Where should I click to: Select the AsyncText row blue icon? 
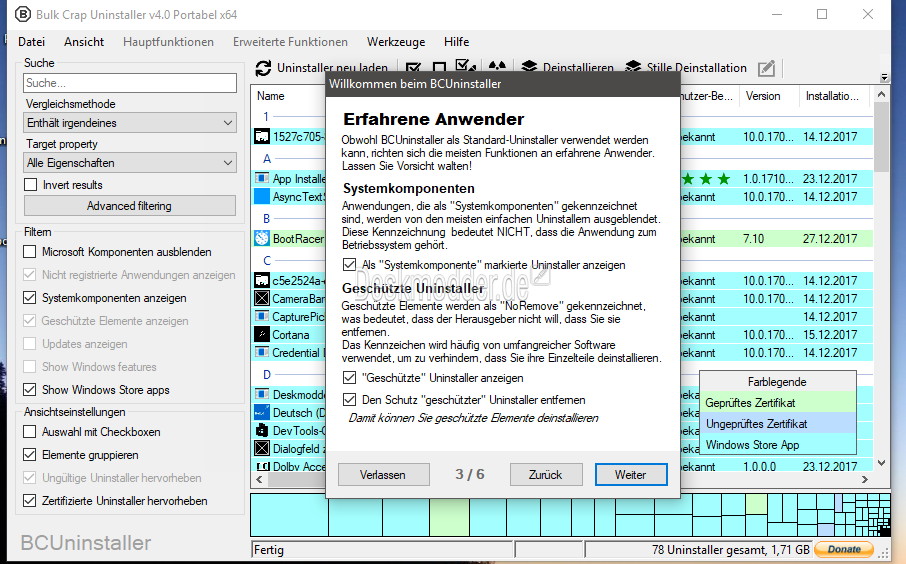click(262, 196)
